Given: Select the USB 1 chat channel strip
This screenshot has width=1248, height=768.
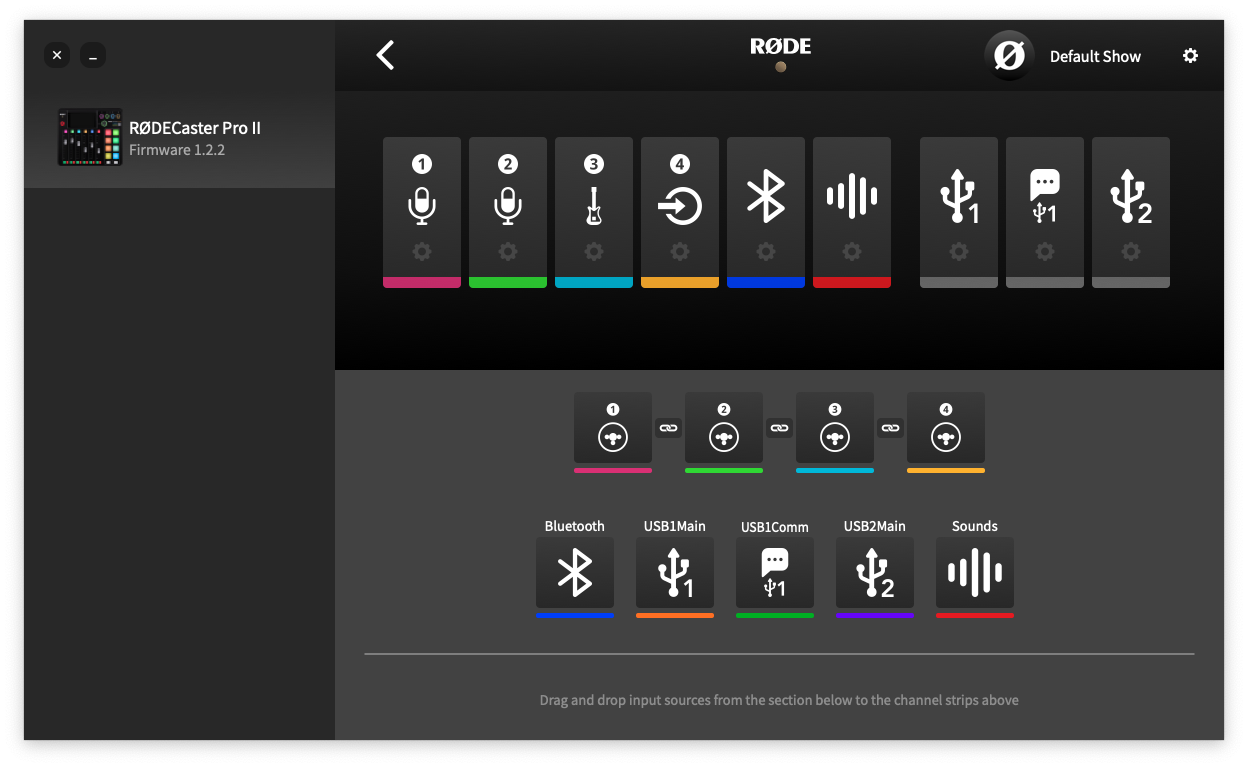Looking at the screenshot, I should (x=1045, y=196).
